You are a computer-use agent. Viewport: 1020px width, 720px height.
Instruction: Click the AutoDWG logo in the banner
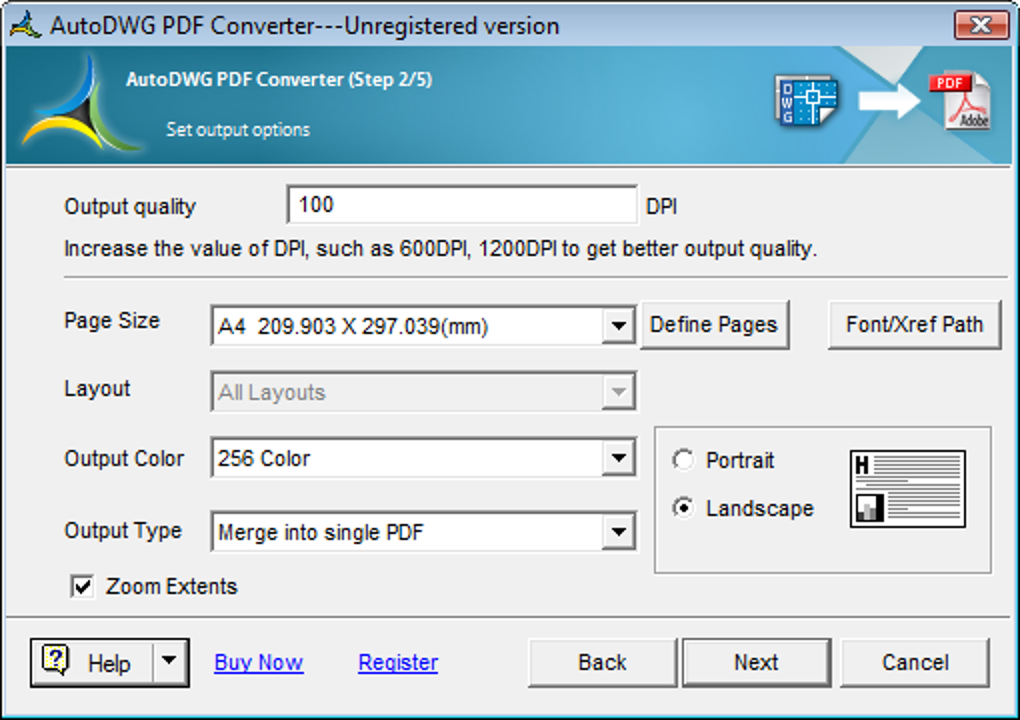(81, 104)
